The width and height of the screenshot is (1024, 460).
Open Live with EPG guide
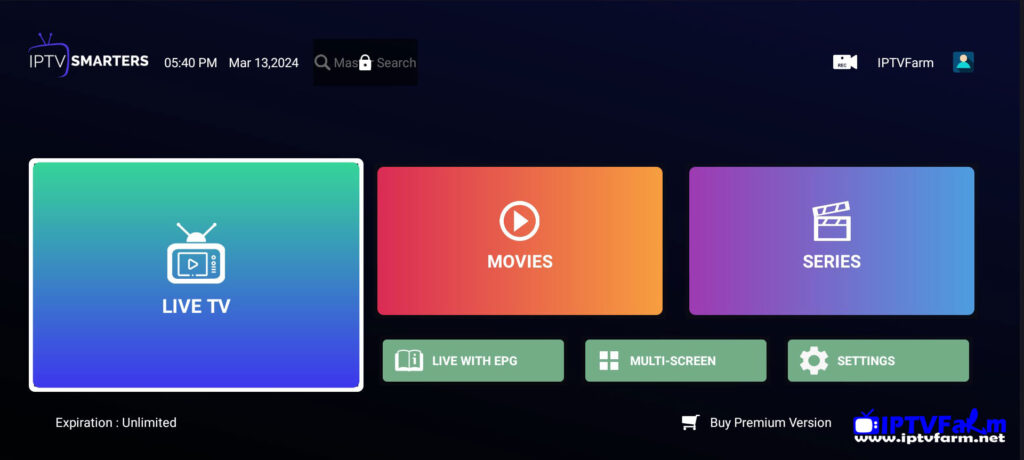(473, 361)
